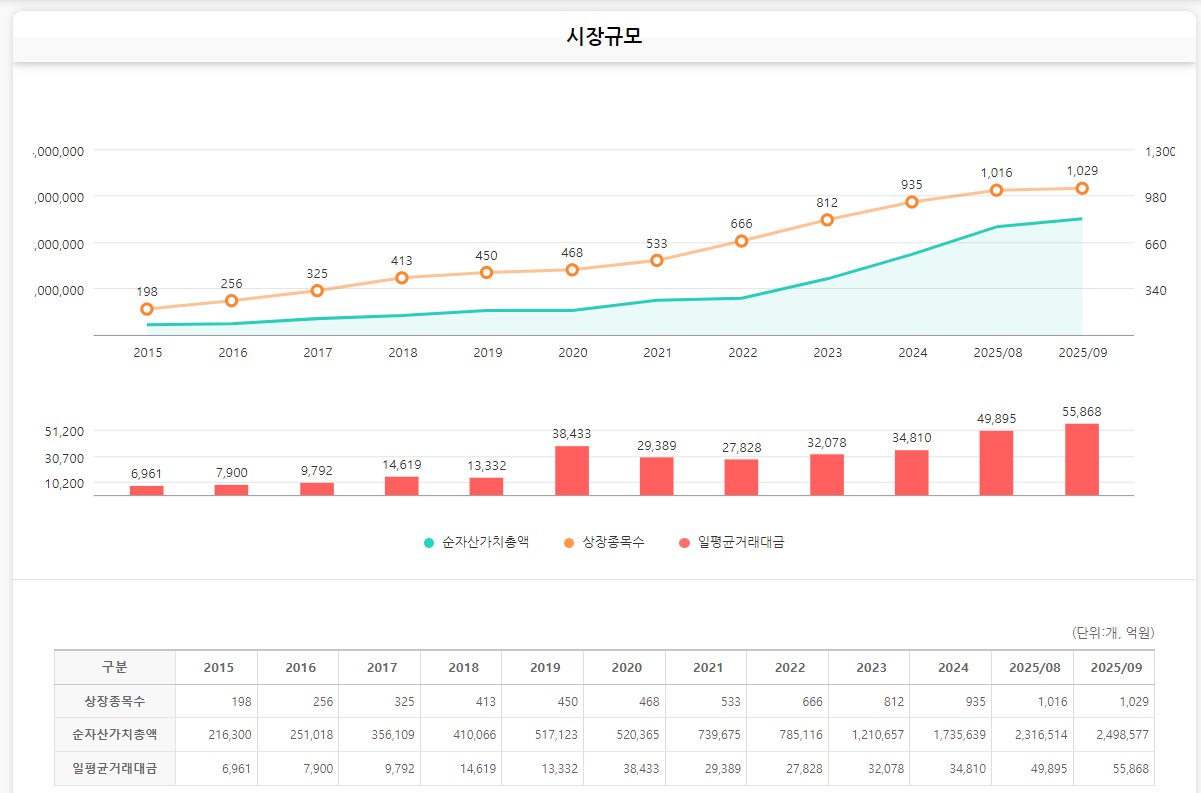Click the 구분 table header cell

pyautogui.click(x=115, y=667)
